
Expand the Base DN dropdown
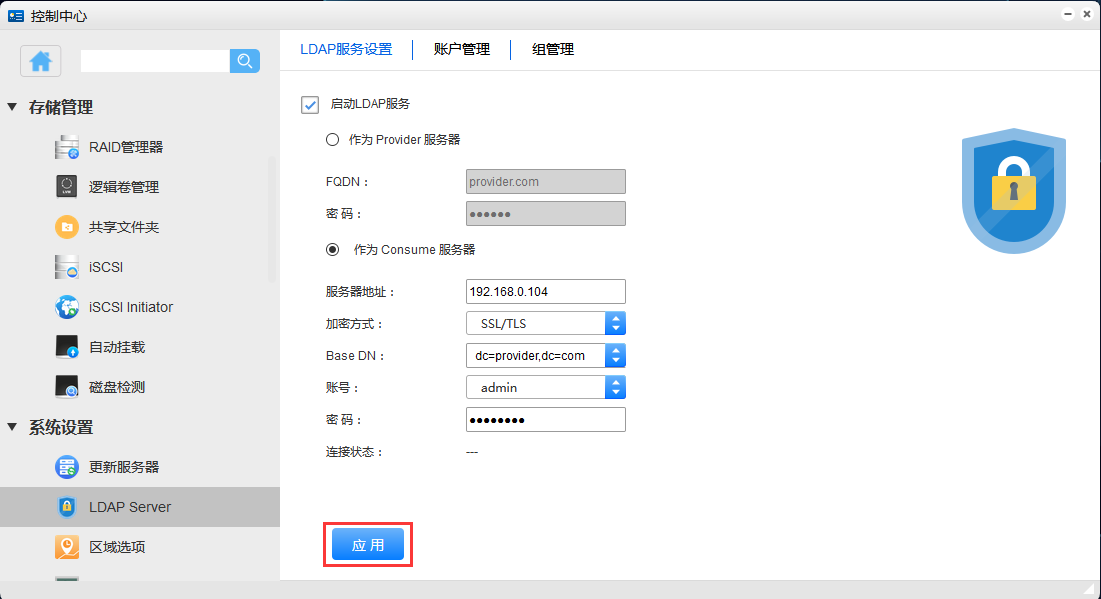click(x=616, y=355)
